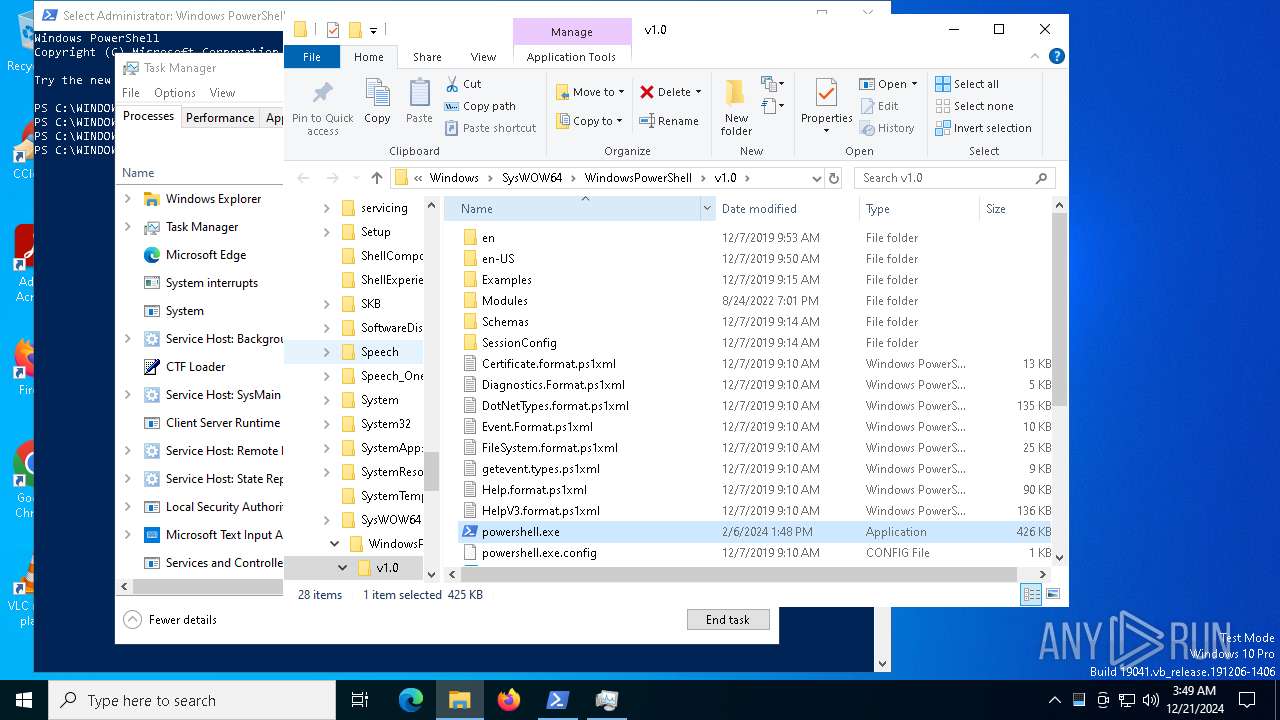1280x720 pixels.
Task: Switch to Large icons view layout
Action: (1052, 594)
